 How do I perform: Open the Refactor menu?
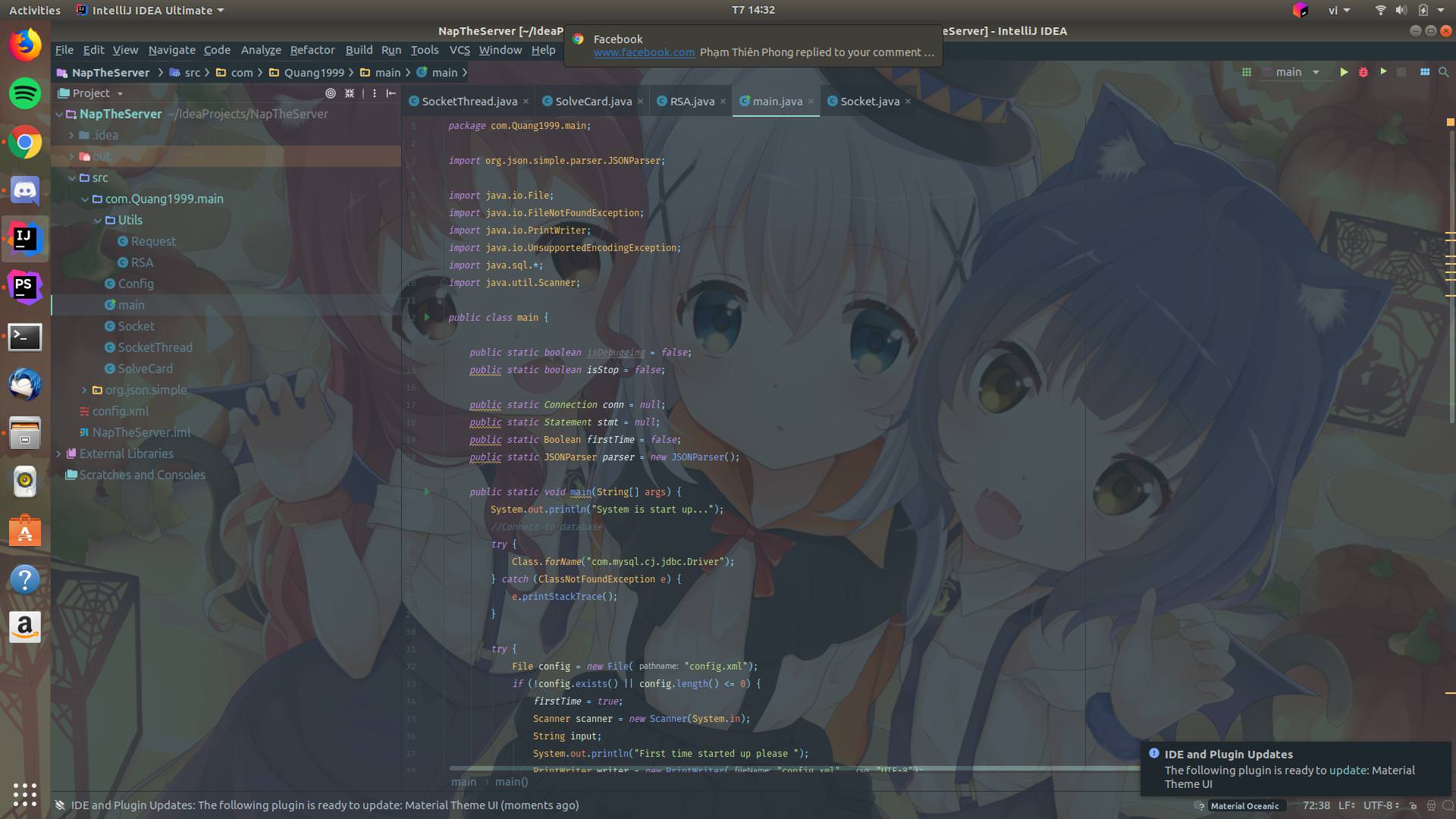312,50
